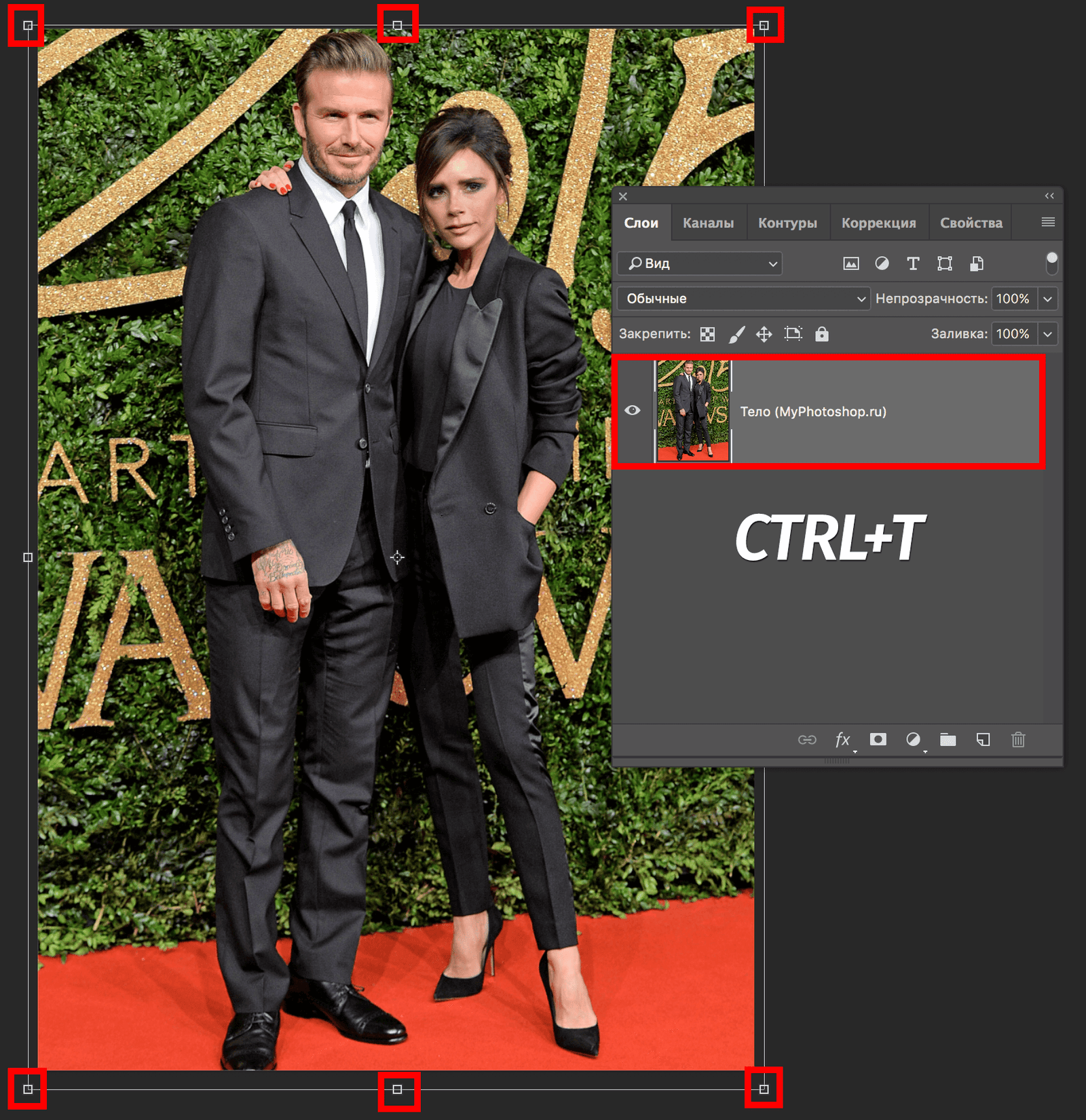
Task: Click the layer styles fx icon
Action: pos(843,740)
